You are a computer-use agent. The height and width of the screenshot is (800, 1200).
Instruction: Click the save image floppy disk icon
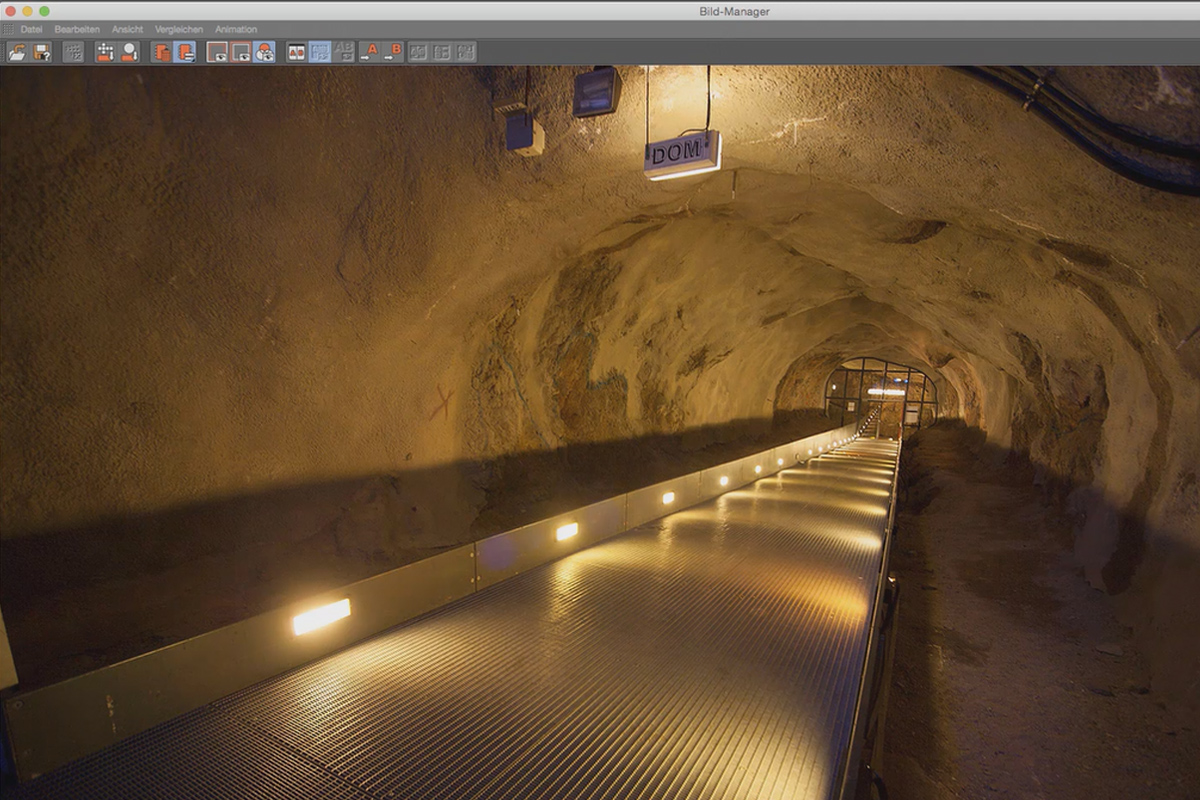[41, 52]
